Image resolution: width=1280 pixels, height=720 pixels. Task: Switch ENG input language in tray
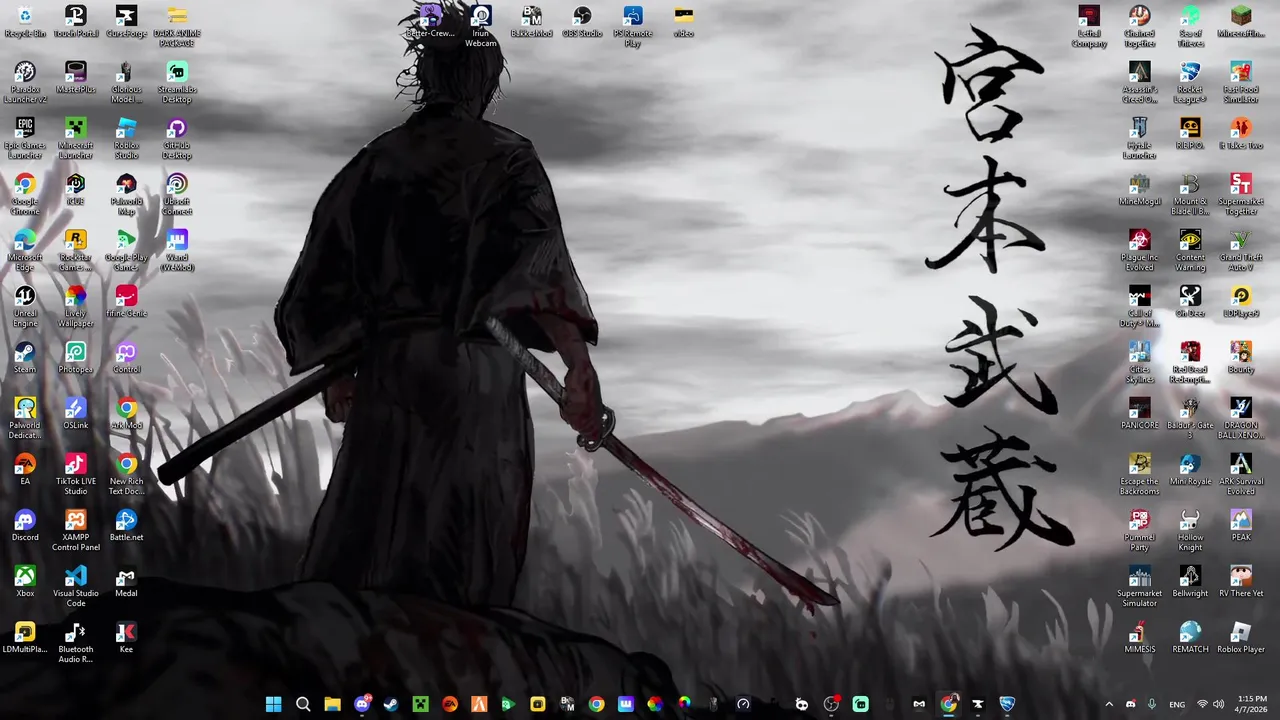point(1177,704)
